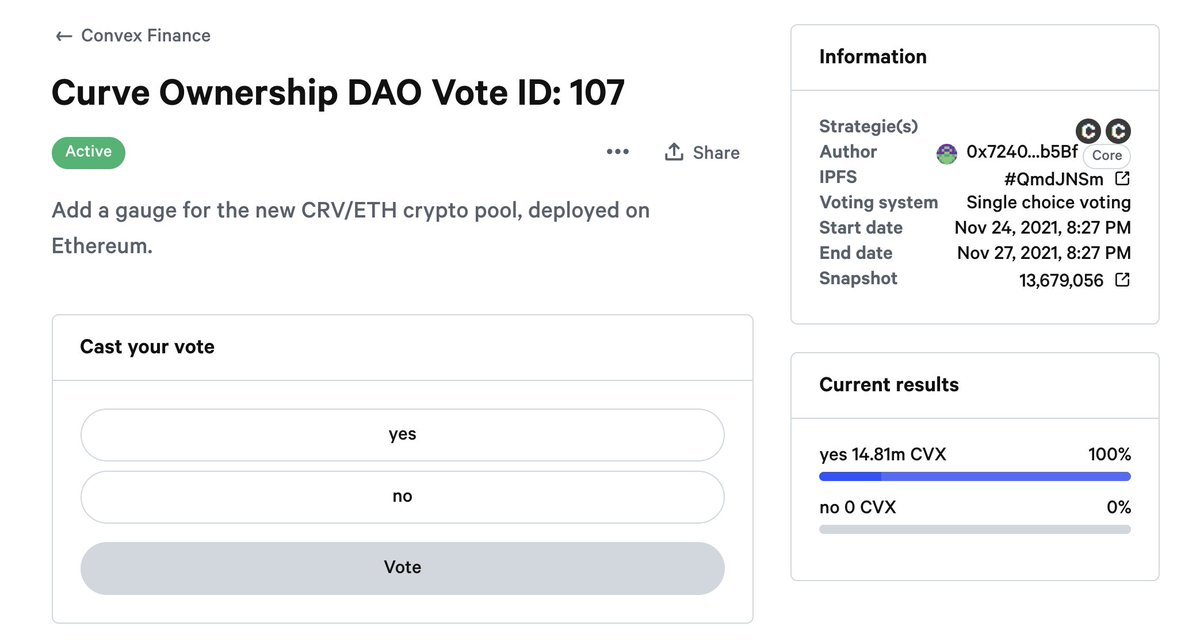The height and width of the screenshot is (641, 1200).
Task: Select the "yes" vote option
Action: 402,434
